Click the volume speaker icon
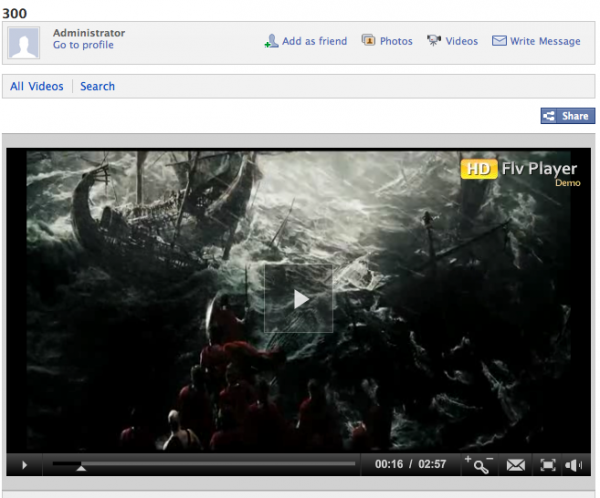This screenshot has width=600, height=498. (574, 465)
